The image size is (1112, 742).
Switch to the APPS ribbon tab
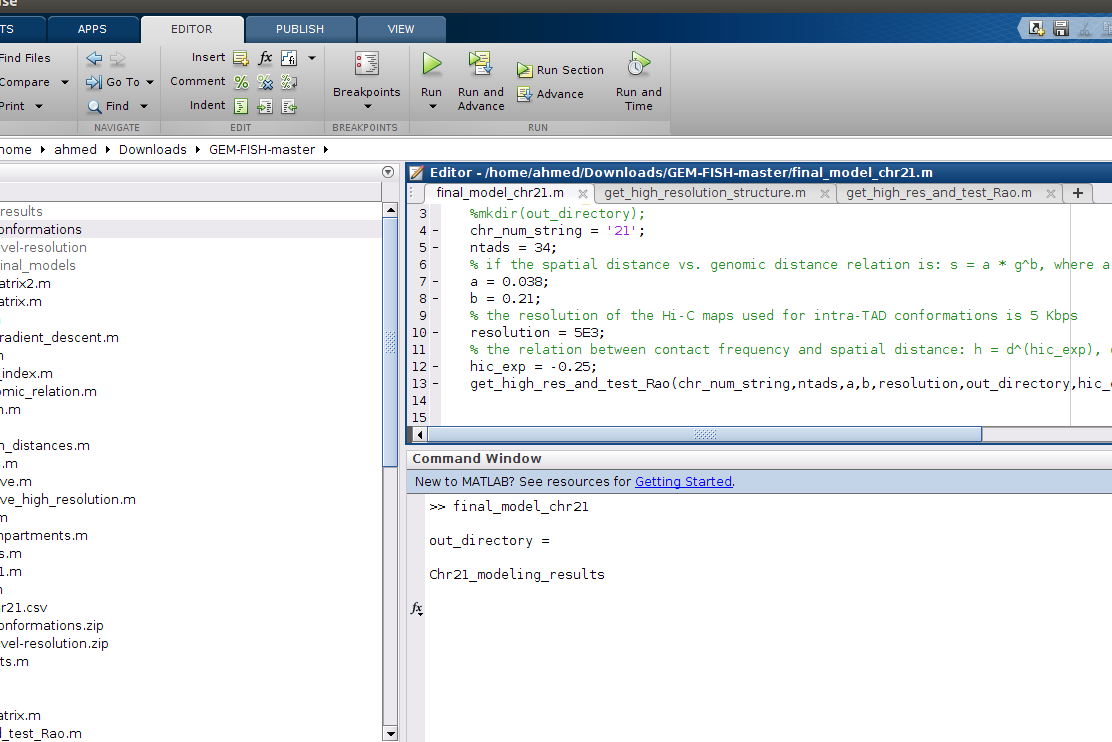(x=92, y=29)
